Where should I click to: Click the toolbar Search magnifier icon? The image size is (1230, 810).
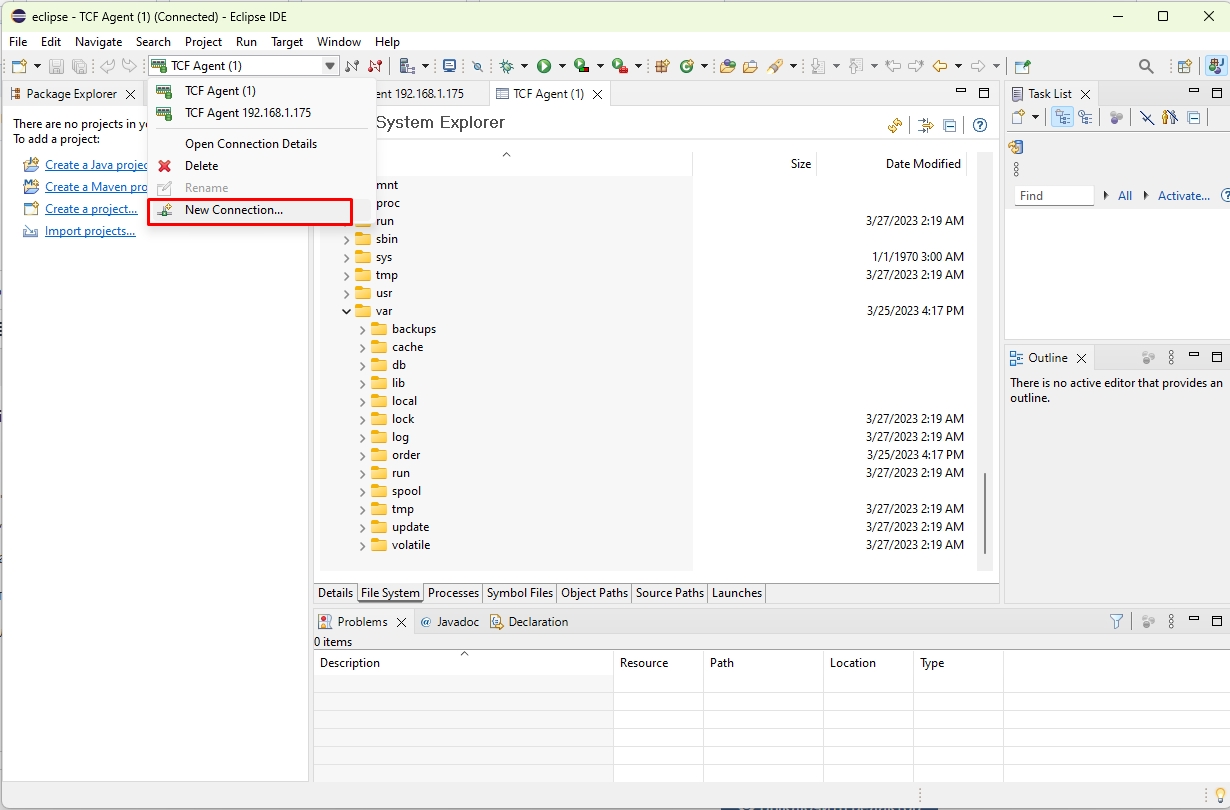(x=1146, y=66)
